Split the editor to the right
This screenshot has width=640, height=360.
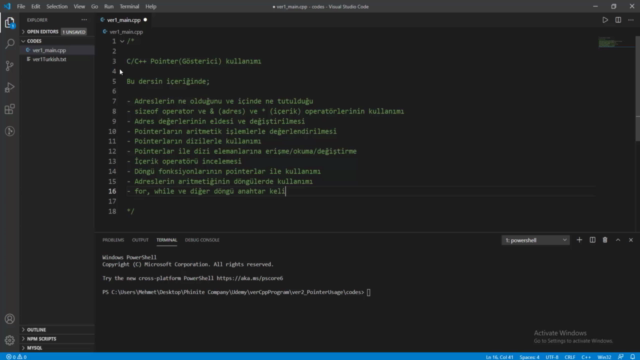coord(618,20)
